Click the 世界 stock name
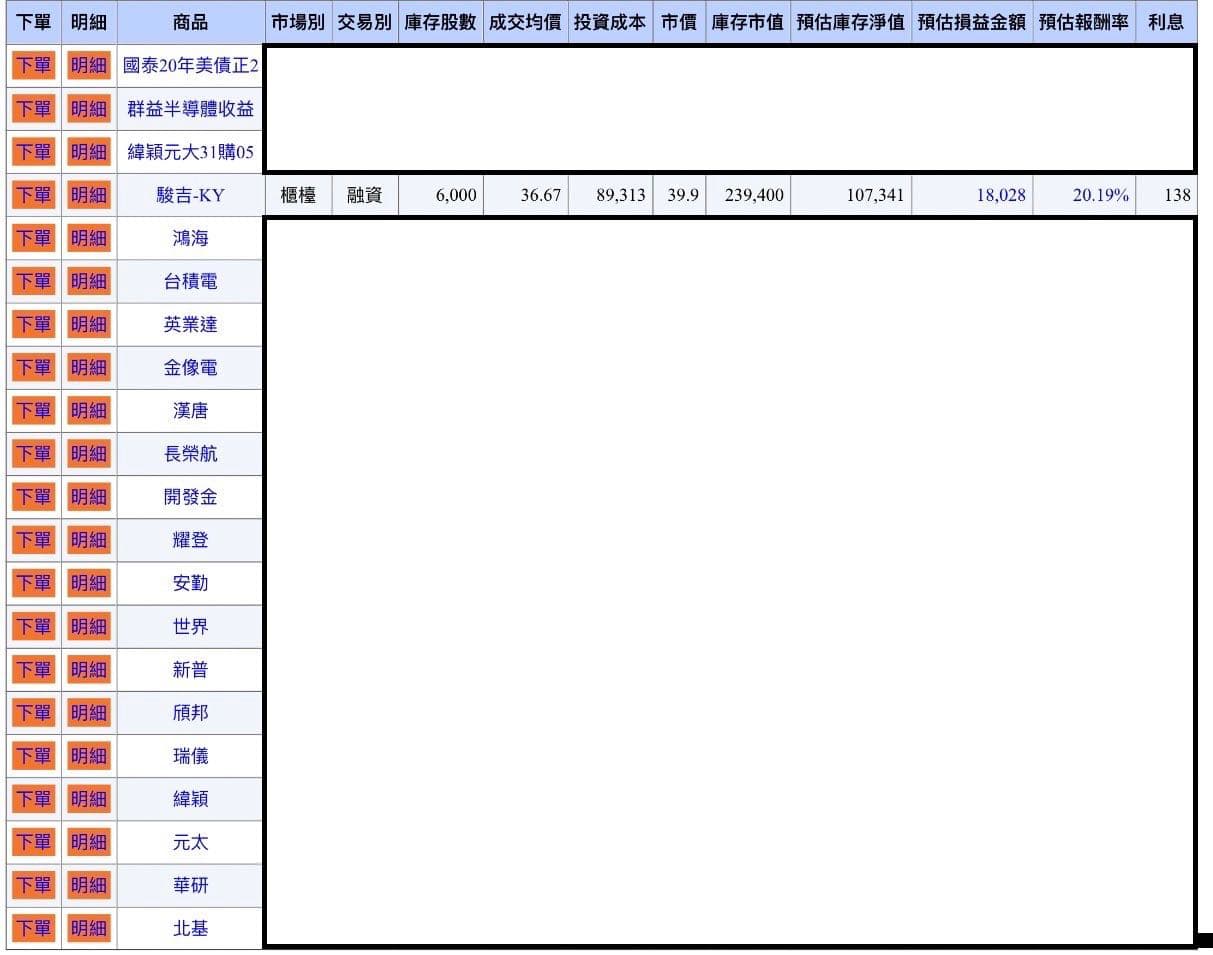This screenshot has width=1213, height=955. point(190,626)
